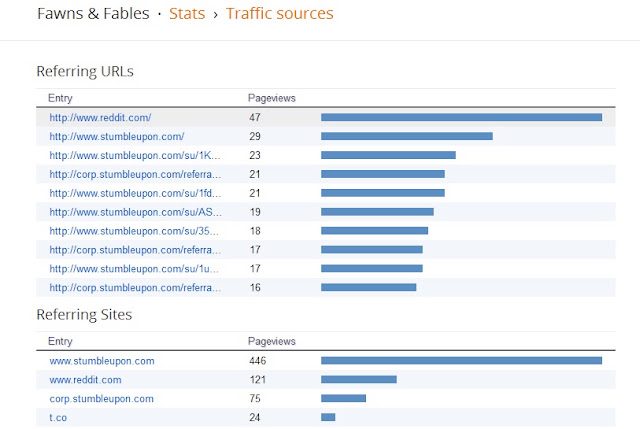The height and width of the screenshot is (429, 640).
Task: Select the Referring Sites heading
Action: [84, 314]
